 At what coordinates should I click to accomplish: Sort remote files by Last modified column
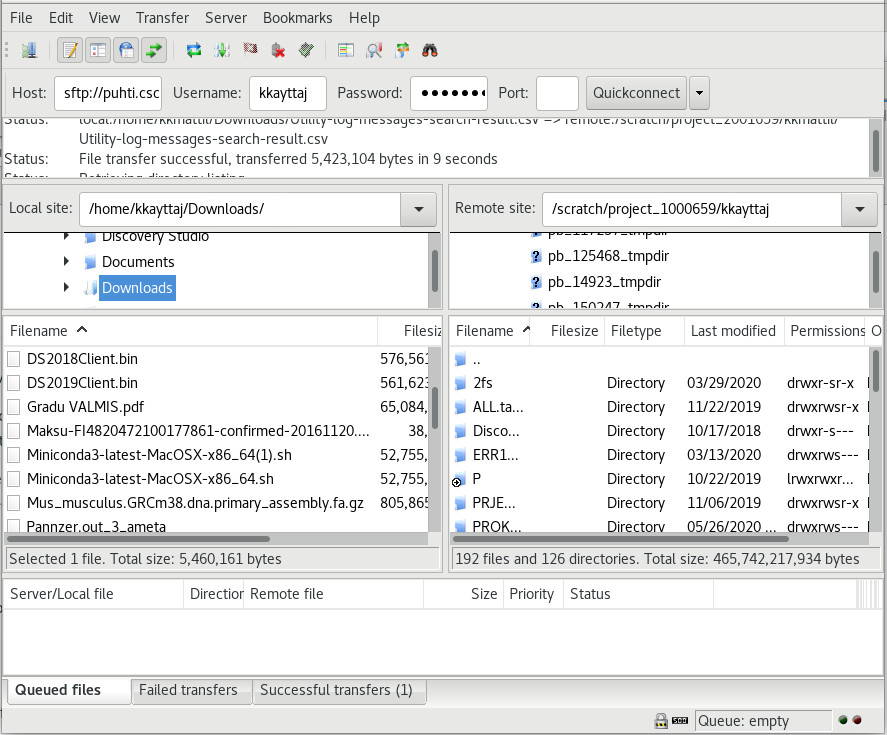tap(734, 331)
